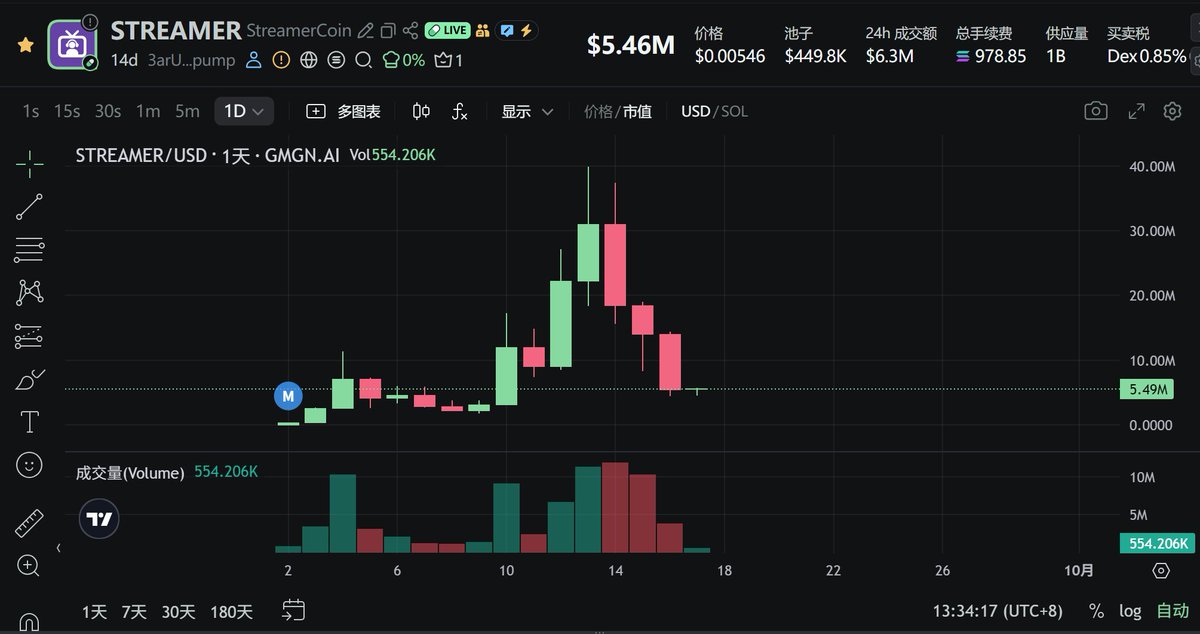Set chart currency to SOL
Image resolution: width=1200 pixels, height=634 pixels.
point(733,112)
